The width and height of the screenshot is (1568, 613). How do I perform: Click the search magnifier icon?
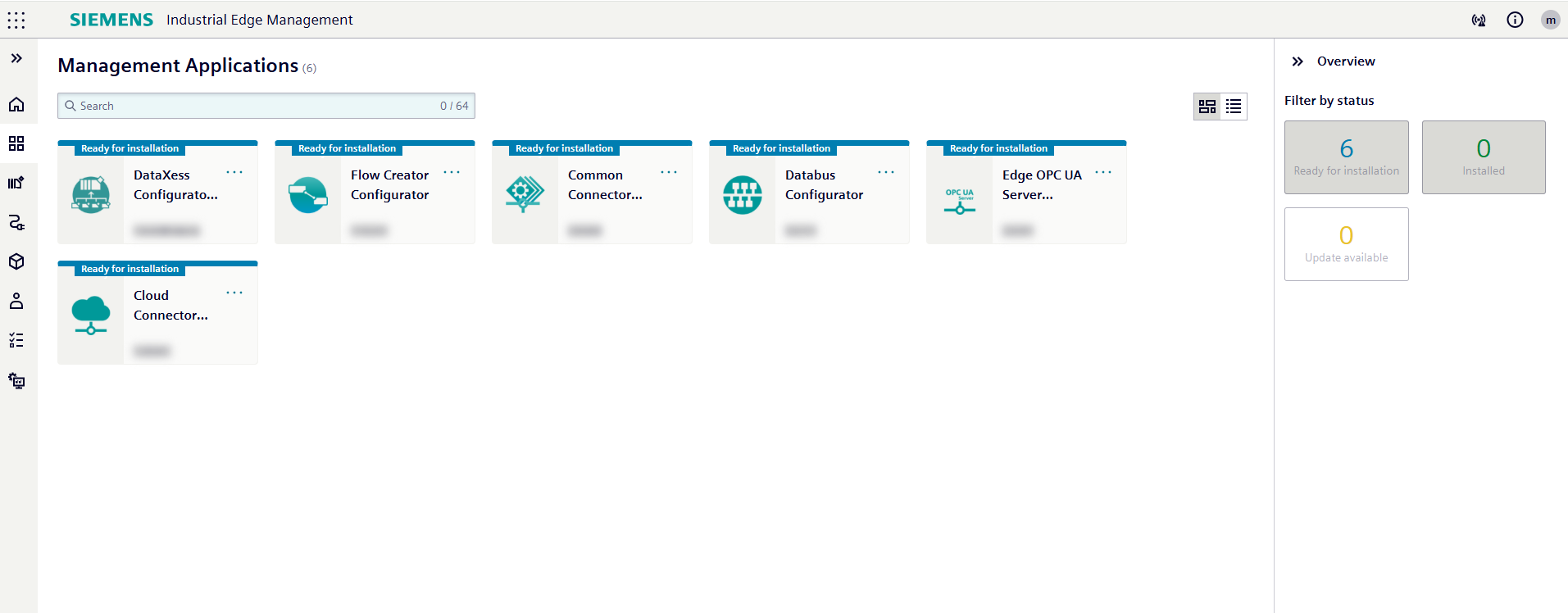70,106
